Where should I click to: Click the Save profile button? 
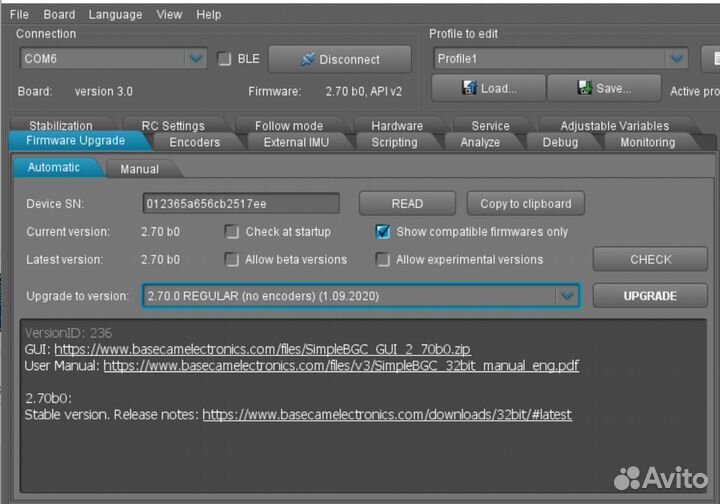coord(603,88)
